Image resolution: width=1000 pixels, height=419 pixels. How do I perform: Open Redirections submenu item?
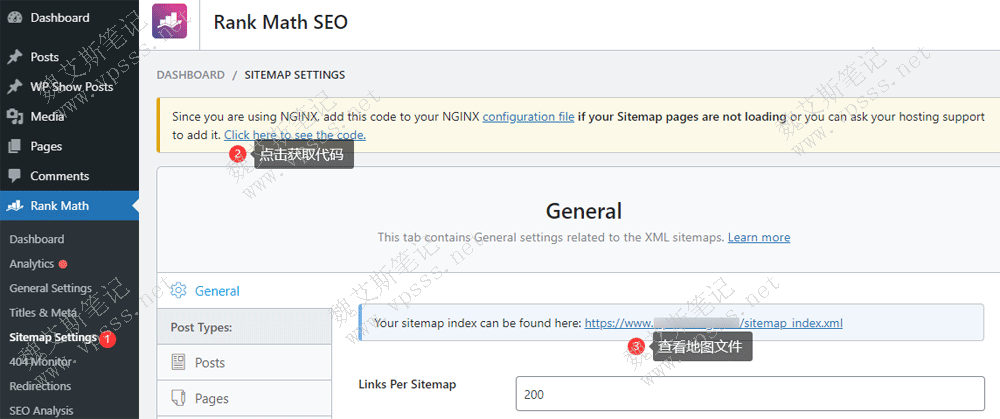40,386
